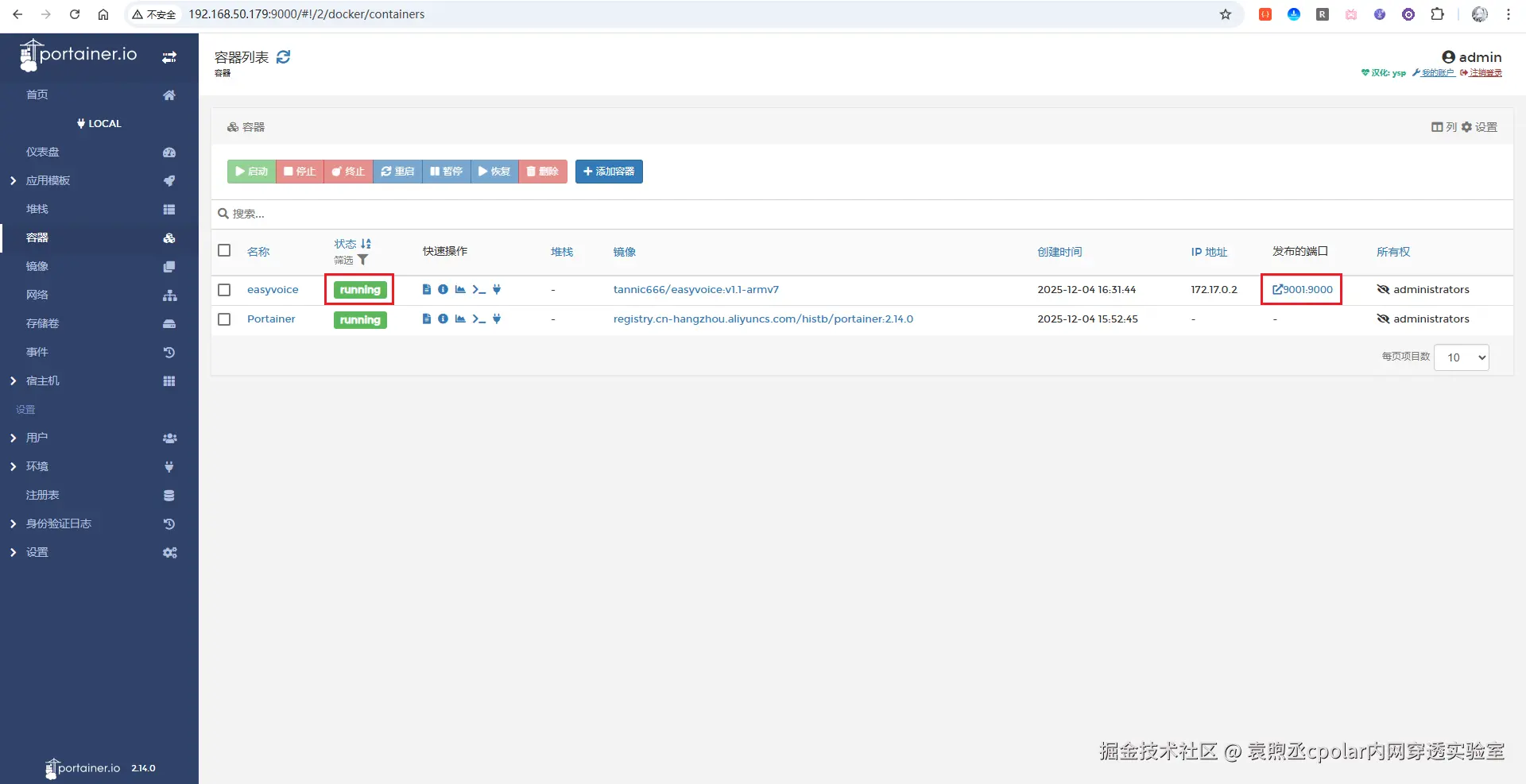Click the portainer.io logo in the sidebar header
The height and width of the screenshot is (784, 1526).
(x=79, y=55)
